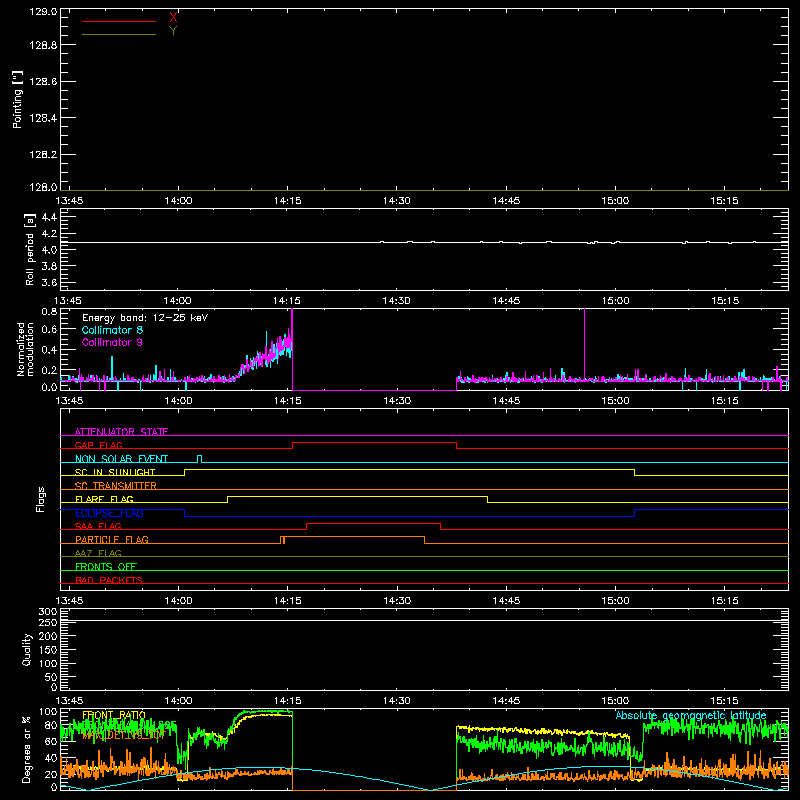This screenshot has height=800, width=800.
Task: Click the 14:30 label under the Pointing plot
Action: point(396,201)
